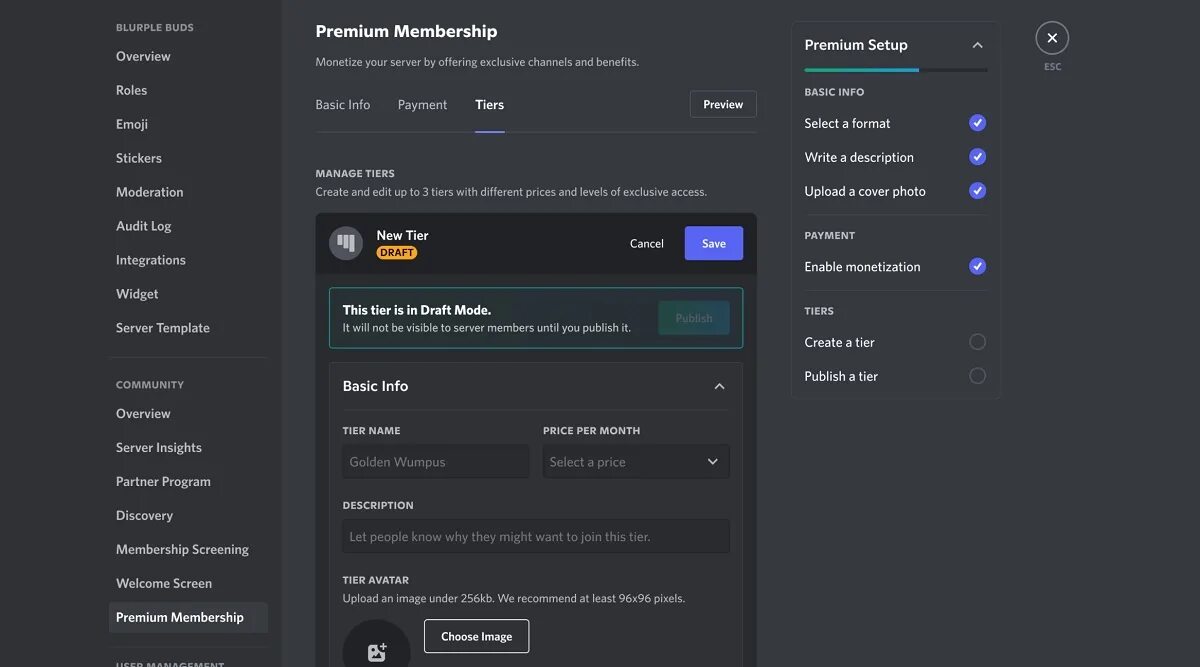Image resolution: width=1200 pixels, height=667 pixels.
Task: Click the Publish a tier circle
Action: [x=977, y=376]
